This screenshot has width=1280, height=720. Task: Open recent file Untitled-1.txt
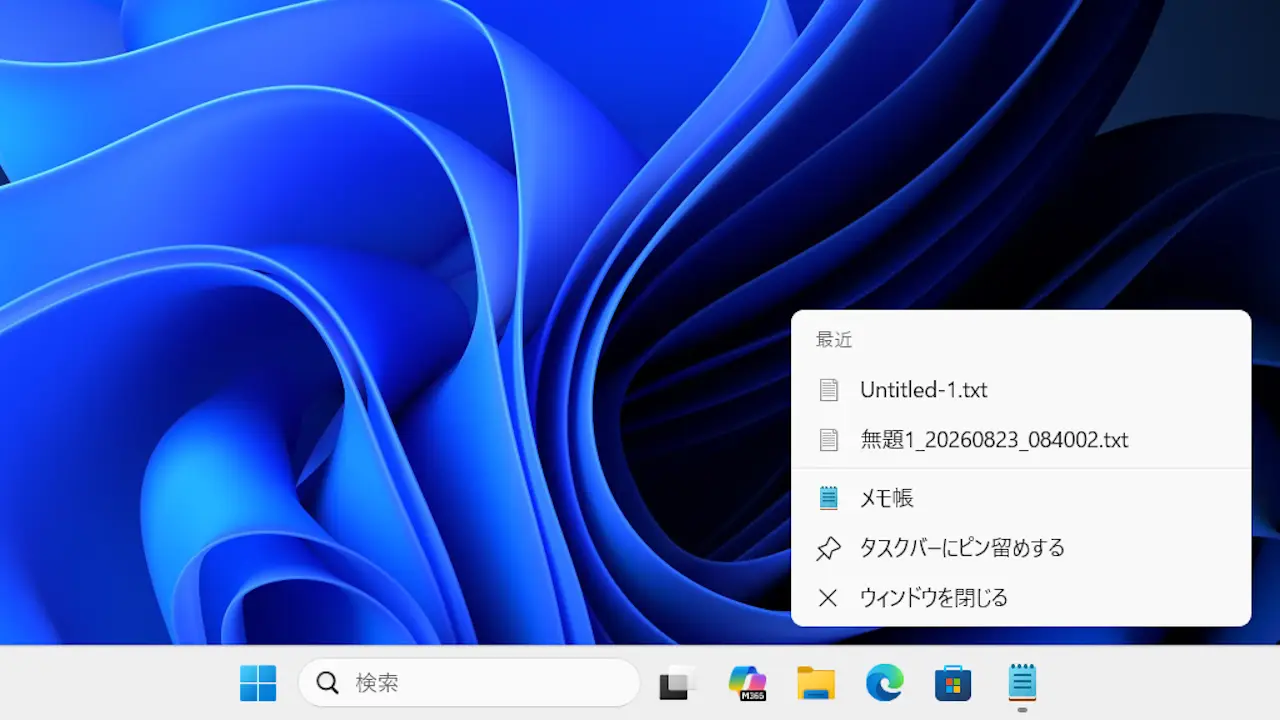pos(1021,390)
